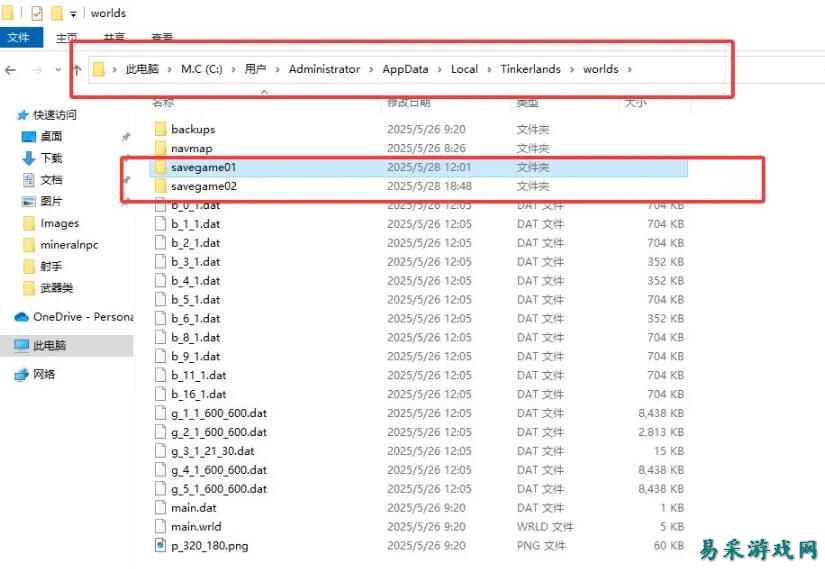
Task: Expand the ribbon chevron below address bar
Action: point(264,92)
